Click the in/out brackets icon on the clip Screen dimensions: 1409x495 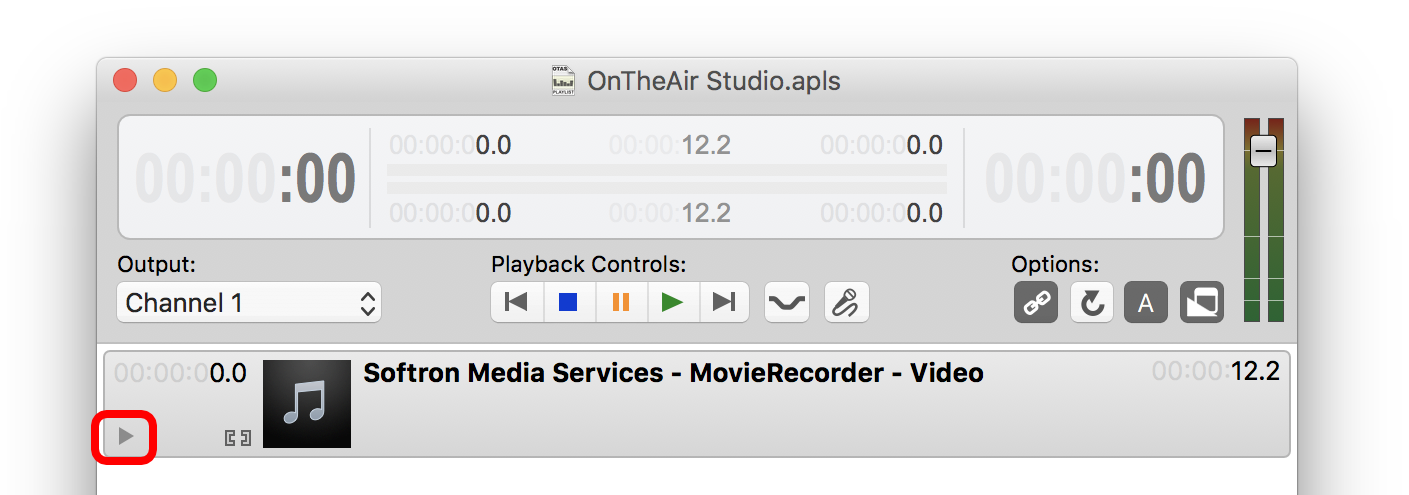point(237,437)
